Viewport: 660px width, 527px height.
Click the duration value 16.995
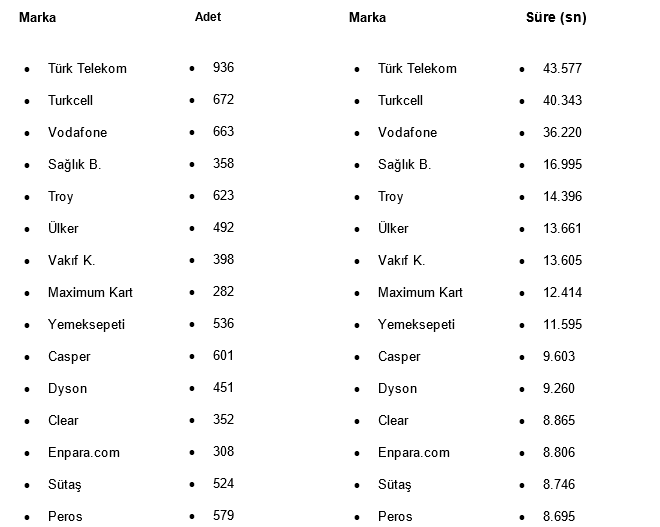(562, 165)
